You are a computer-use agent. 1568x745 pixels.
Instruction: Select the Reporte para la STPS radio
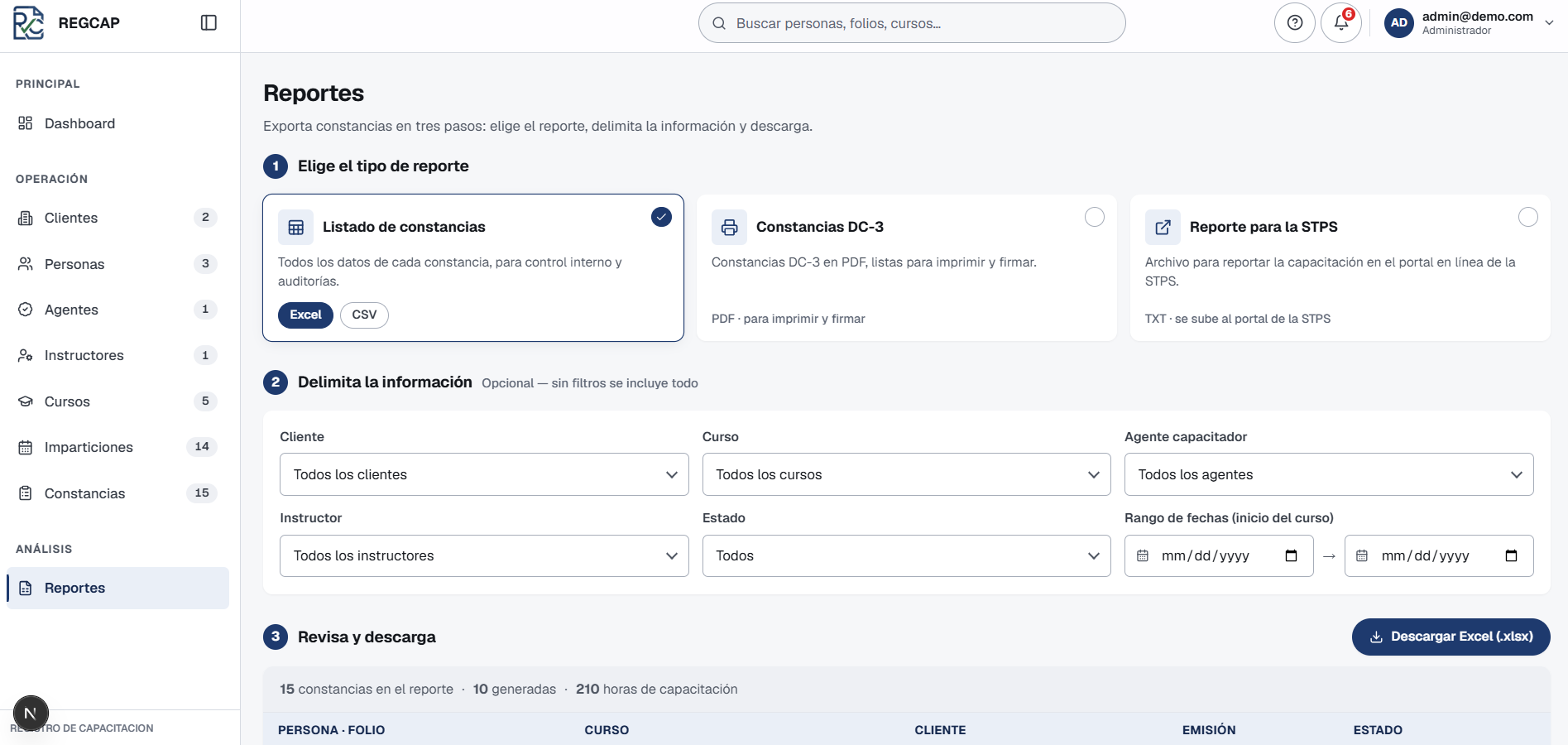click(1528, 217)
